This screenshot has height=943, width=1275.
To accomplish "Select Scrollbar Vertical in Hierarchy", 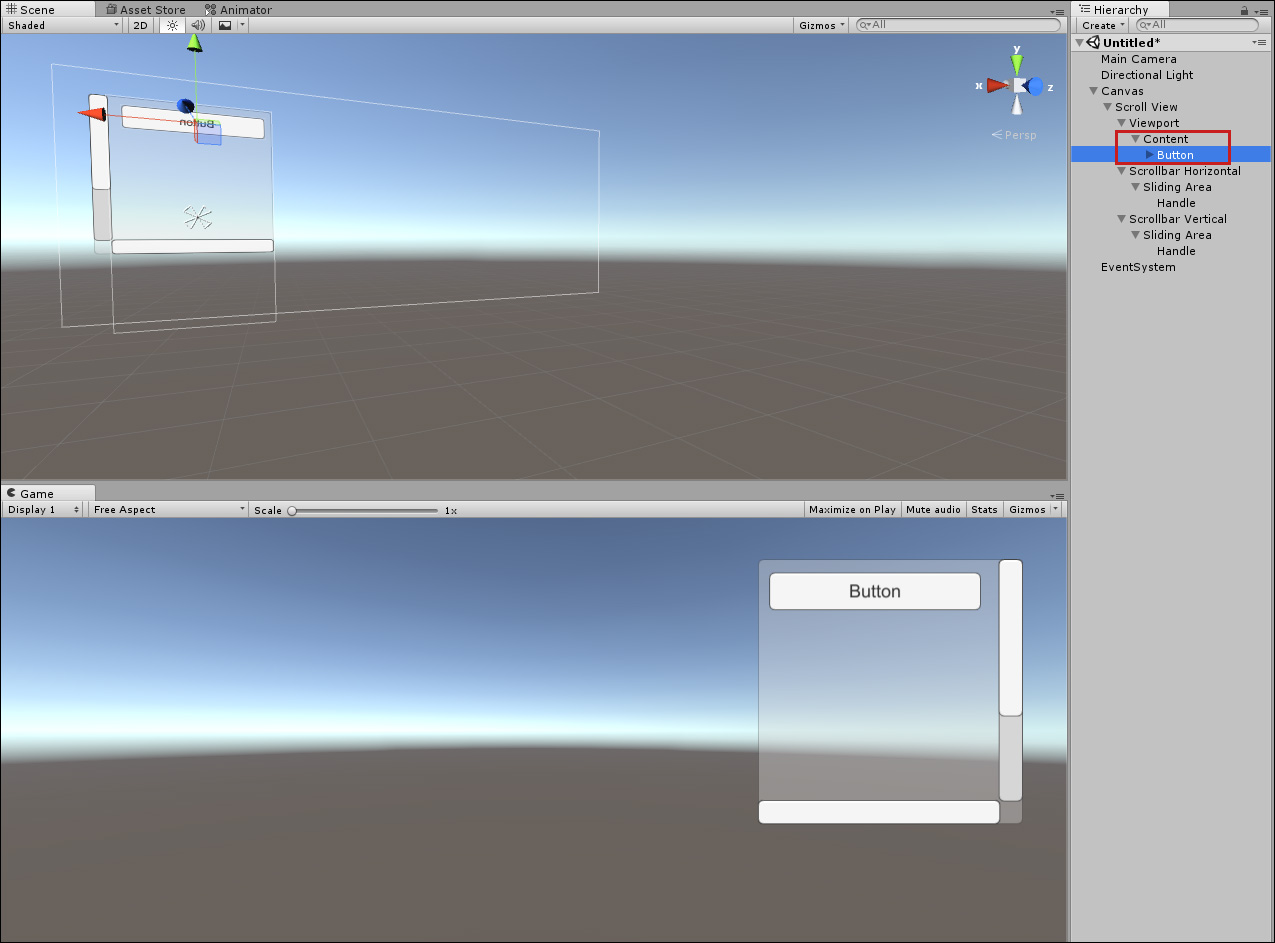I will tap(1178, 219).
